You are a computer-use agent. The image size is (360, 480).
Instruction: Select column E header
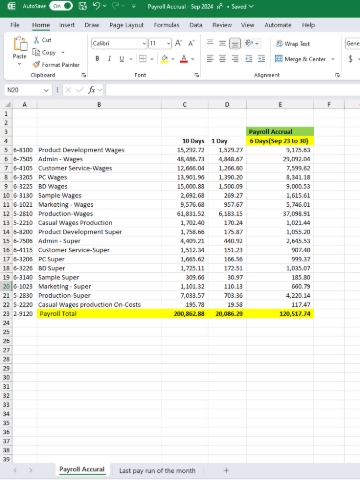280,105
